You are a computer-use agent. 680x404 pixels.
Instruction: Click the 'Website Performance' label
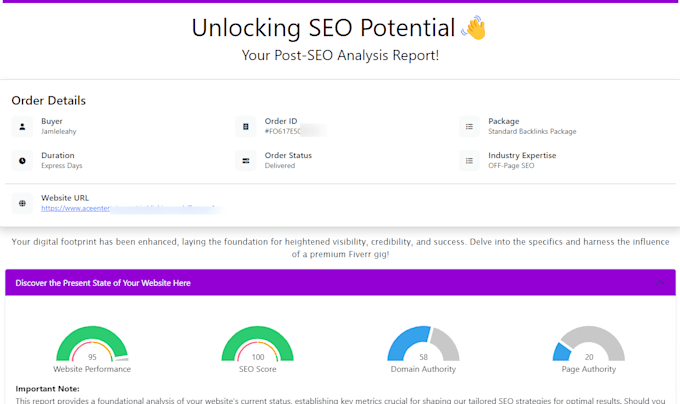(92, 369)
